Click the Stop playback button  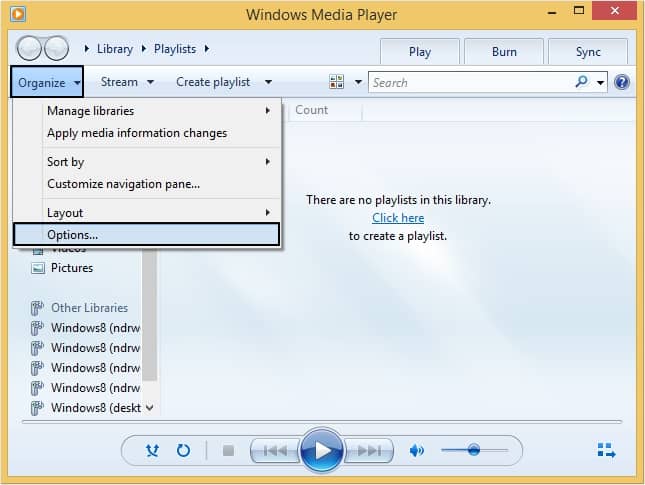click(x=228, y=450)
